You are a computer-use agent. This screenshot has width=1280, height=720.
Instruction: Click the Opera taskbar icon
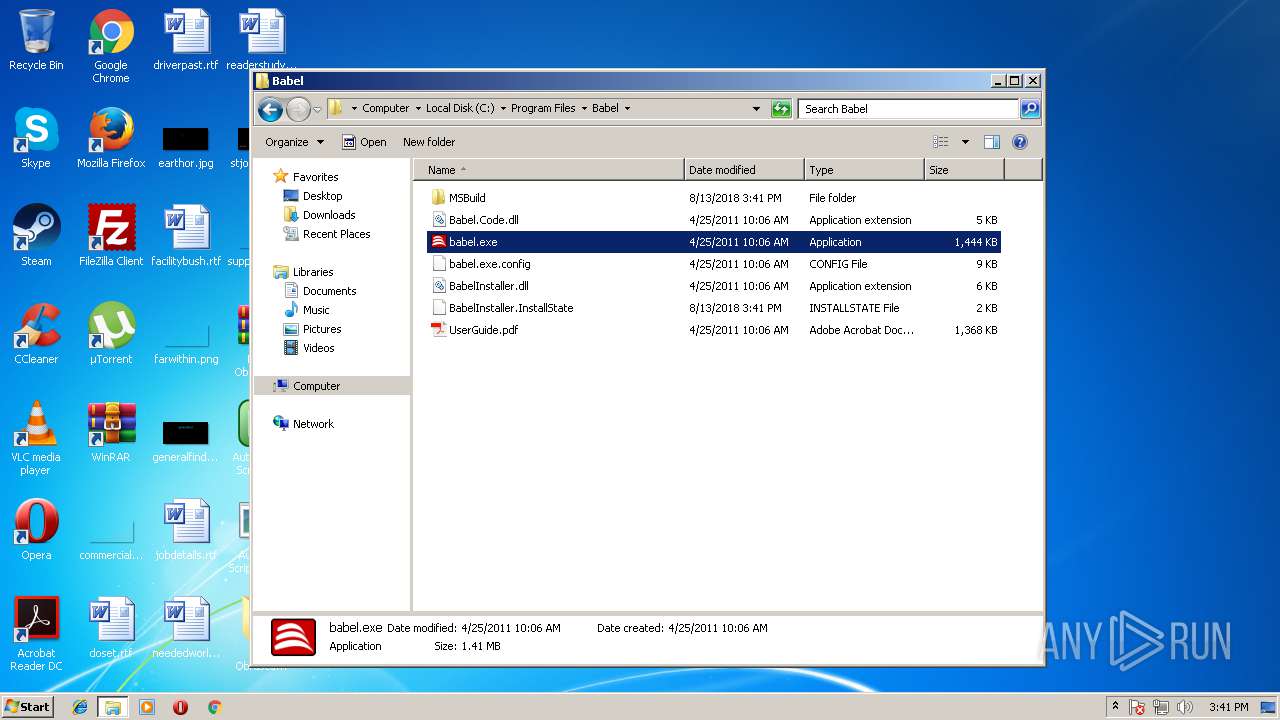click(x=180, y=707)
